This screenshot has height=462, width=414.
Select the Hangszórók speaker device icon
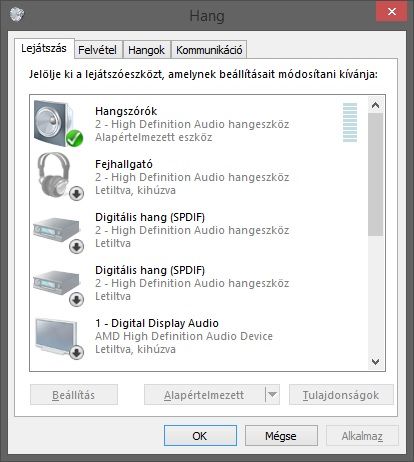(x=58, y=124)
